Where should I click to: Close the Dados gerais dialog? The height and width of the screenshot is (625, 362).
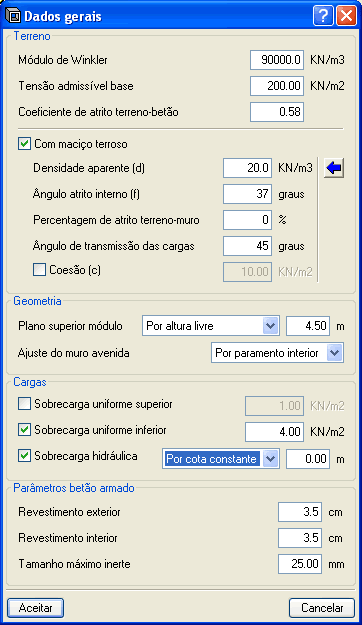click(x=346, y=16)
